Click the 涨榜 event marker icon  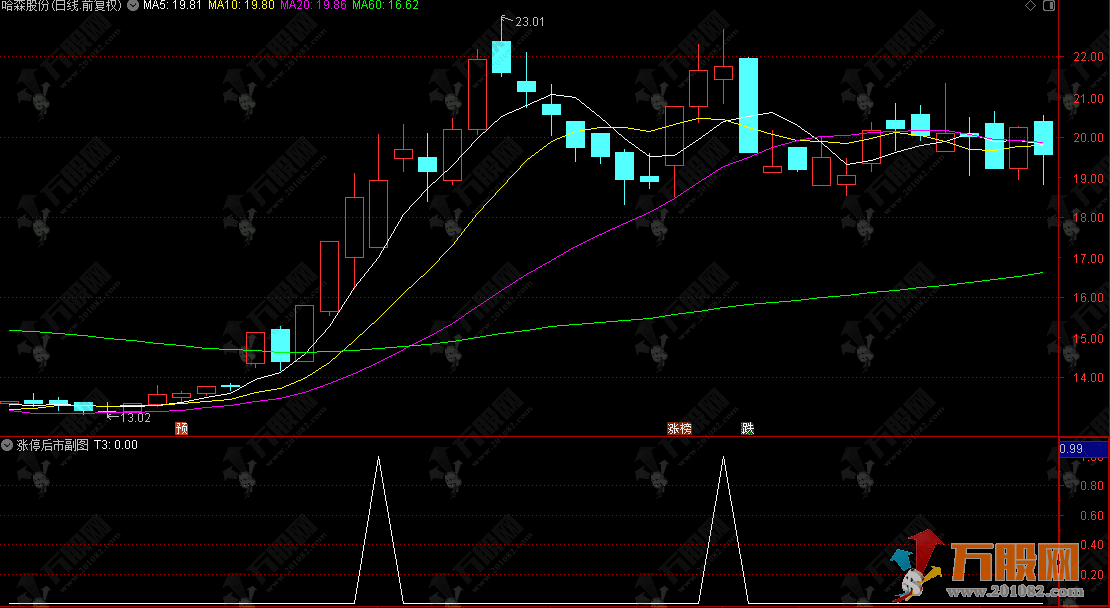coord(679,429)
